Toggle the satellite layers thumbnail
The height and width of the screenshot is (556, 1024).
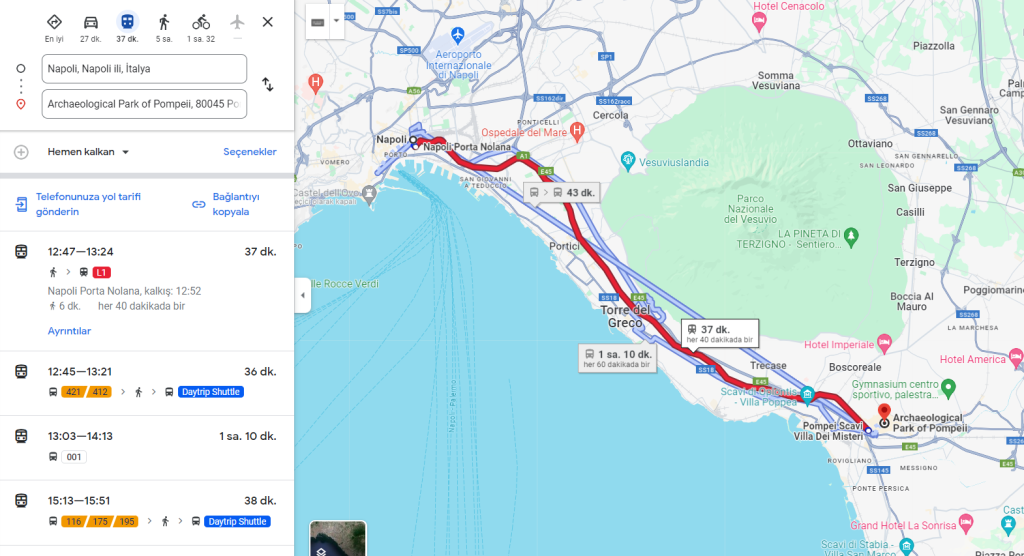338,538
